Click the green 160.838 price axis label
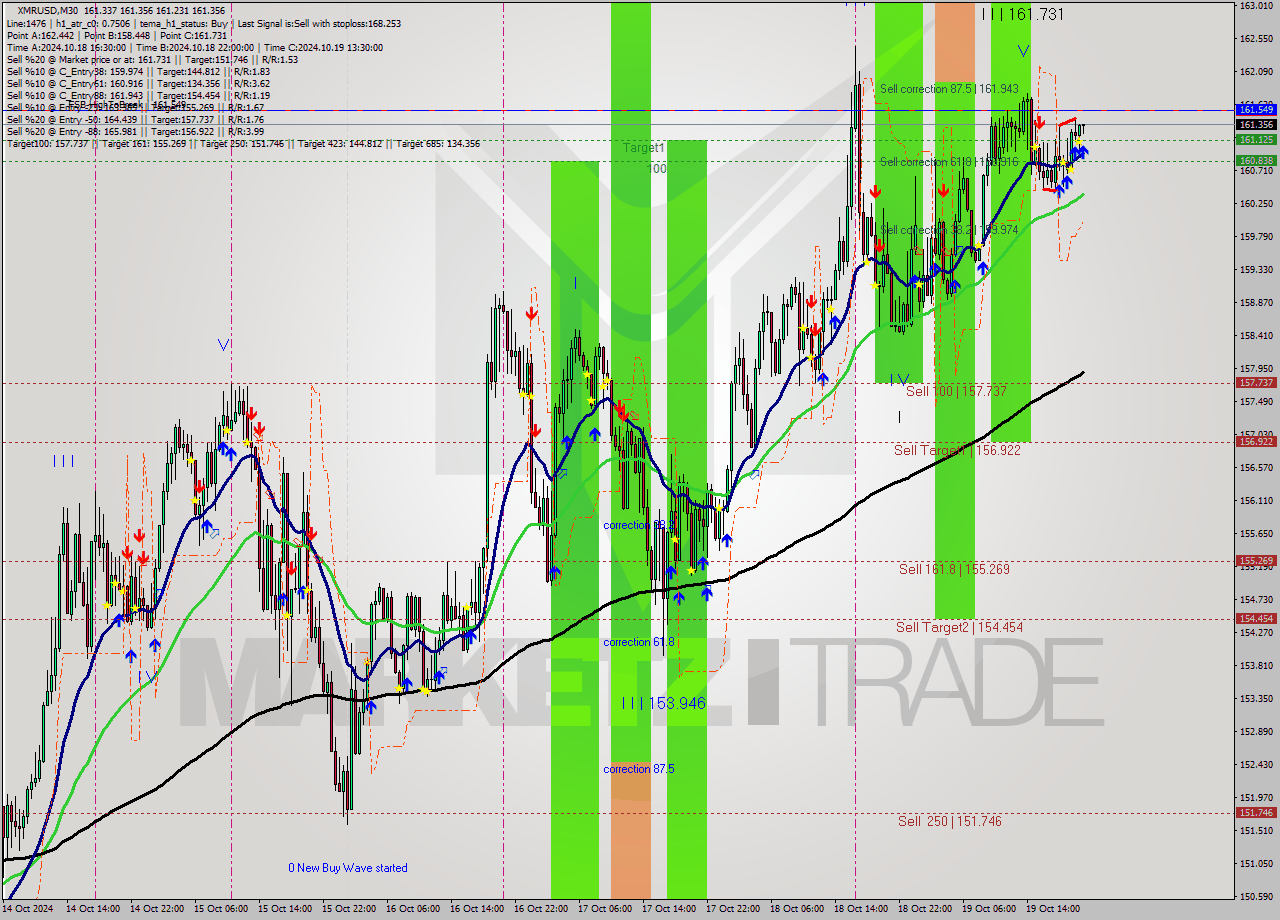This screenshot has height=920, width=1280. tap(1256, 160)
